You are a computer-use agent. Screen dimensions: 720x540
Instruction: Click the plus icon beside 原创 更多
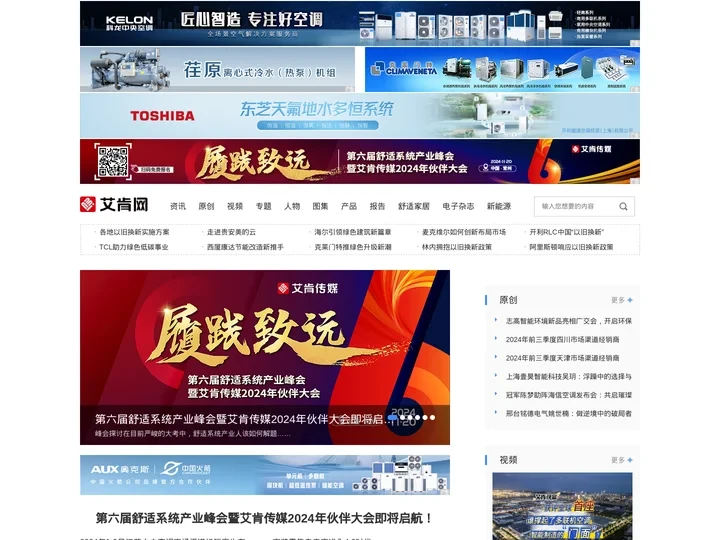click(x=630, y=300)
